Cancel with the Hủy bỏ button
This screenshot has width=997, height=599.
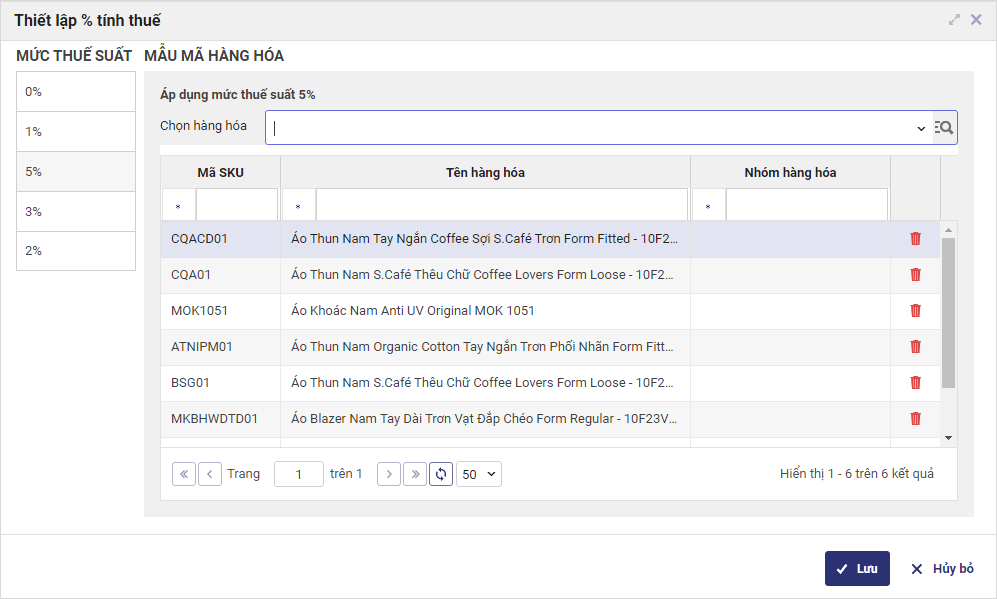[942, 569]
